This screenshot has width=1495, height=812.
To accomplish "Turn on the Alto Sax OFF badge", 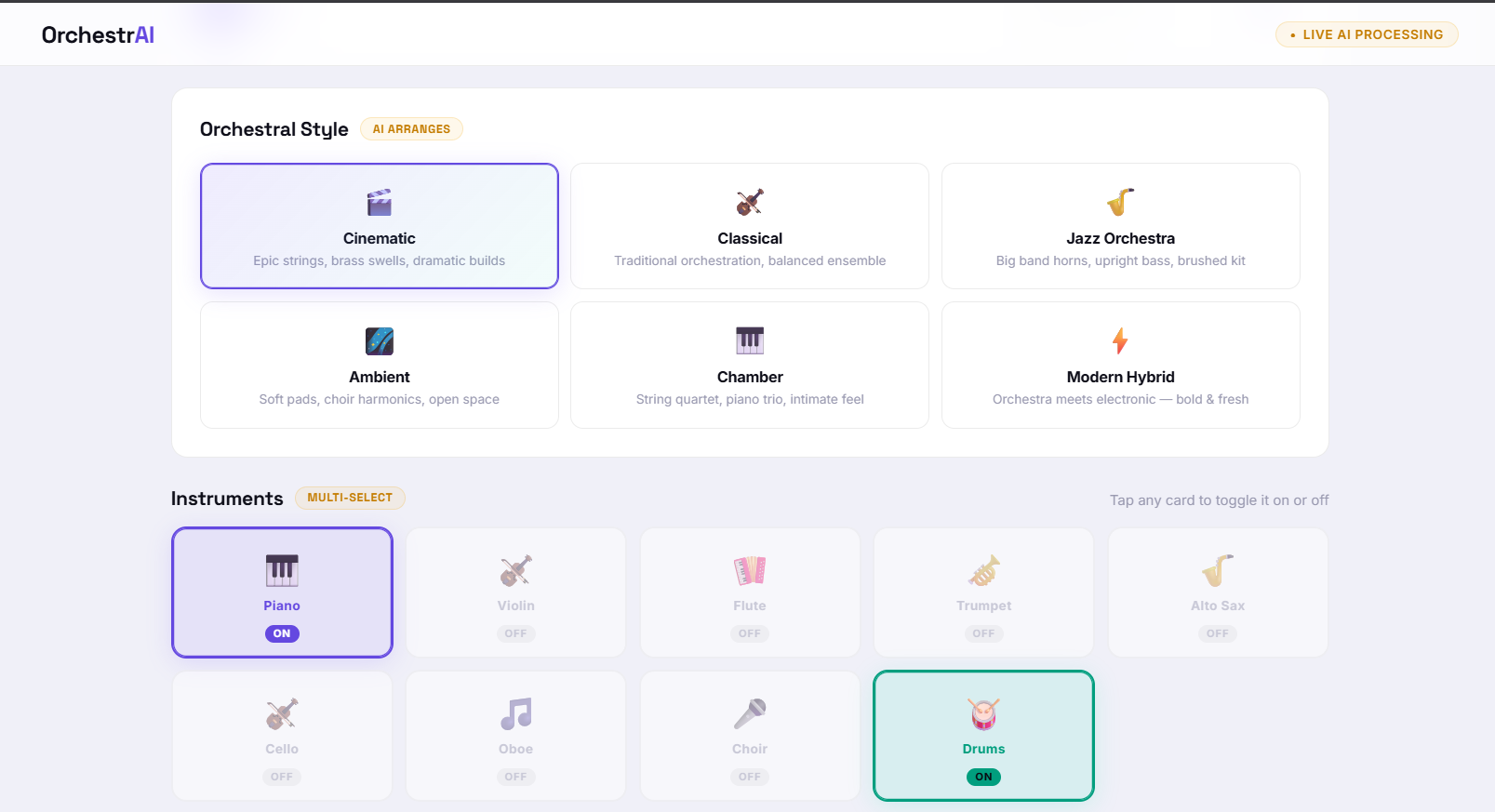I will pos(1218,633).
